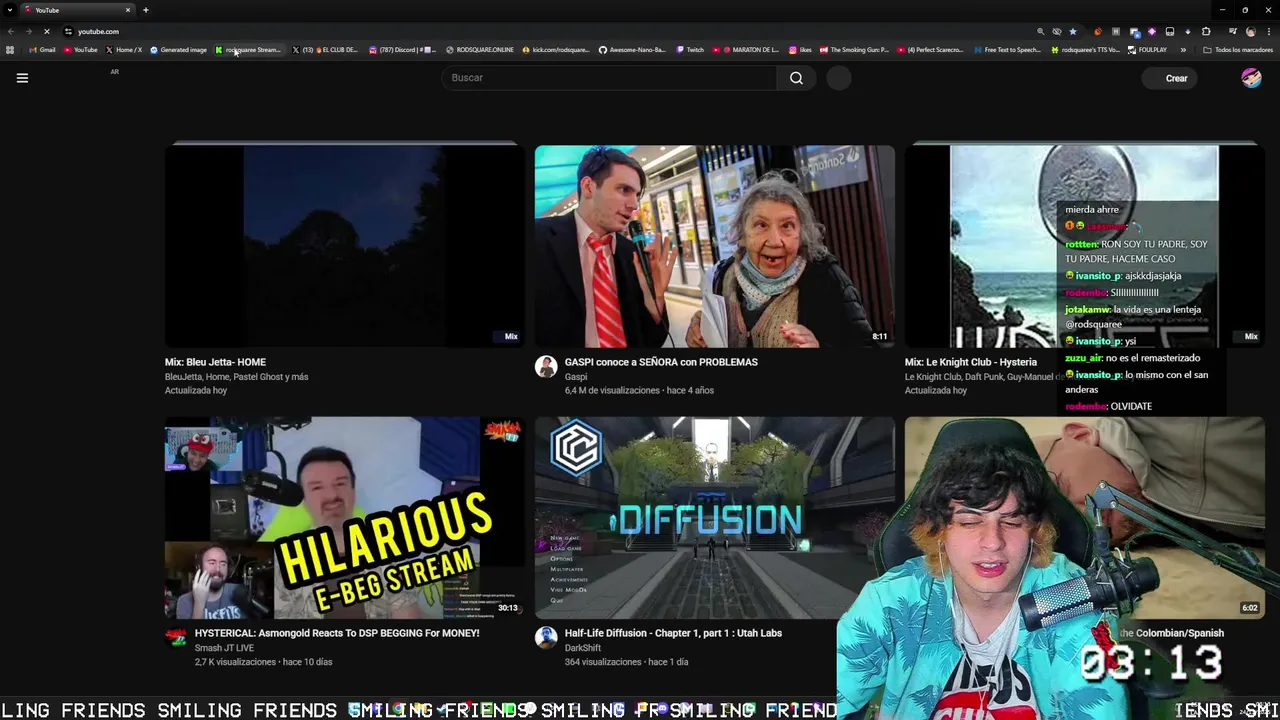Open the HILARIOUS E-BEG STREAM thumbnail
Image resolution: width=1280 pixels, height=720 pixels.
point(344,518)
